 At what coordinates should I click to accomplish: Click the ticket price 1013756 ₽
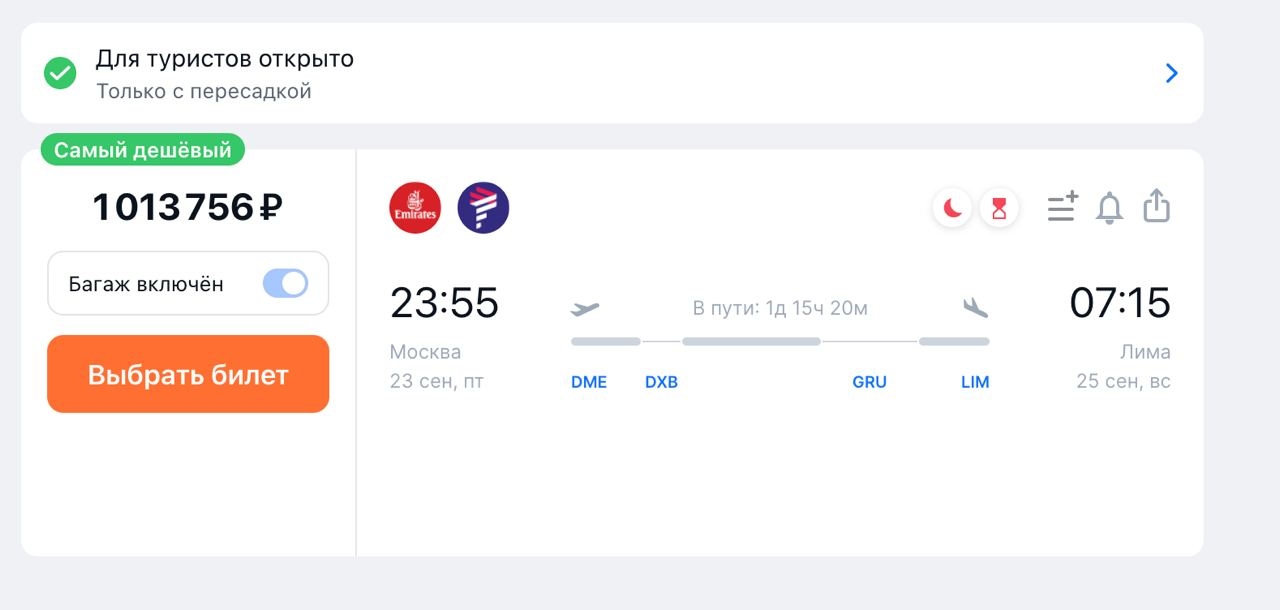(x=188, y=208)
